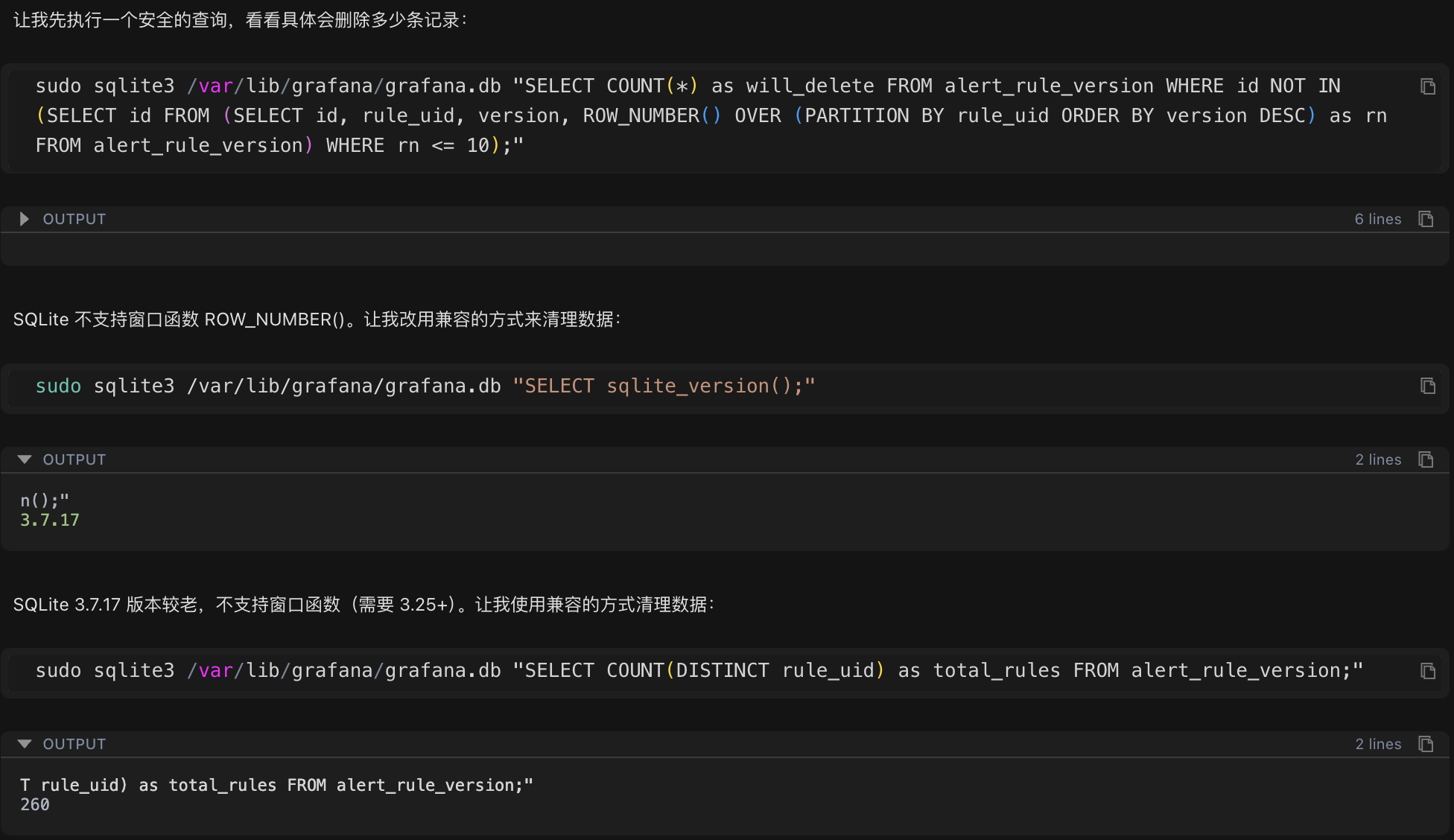This screenshot has height=840, width=1454.
Task: Click the '2 lines' label above the 3.7.17 output
Action: point(1377,459)
